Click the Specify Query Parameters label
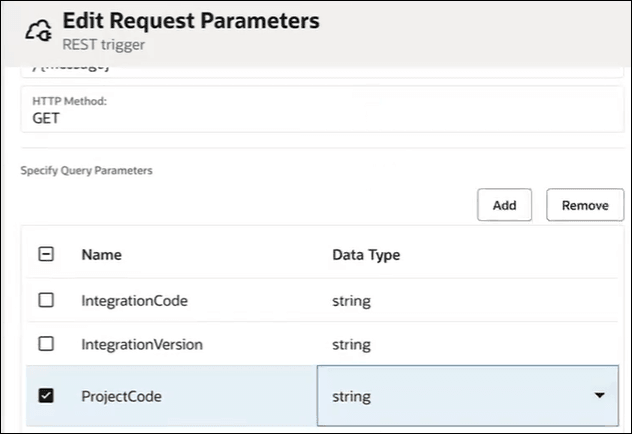This screenshot has width=632, height=434. tap(86, 171)
